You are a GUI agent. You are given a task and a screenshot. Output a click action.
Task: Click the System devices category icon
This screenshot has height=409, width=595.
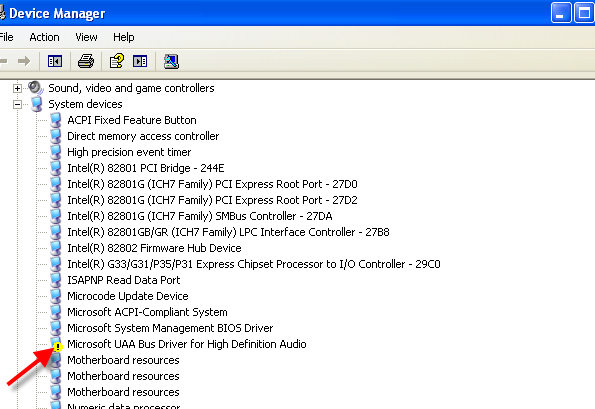coord(37,104)
